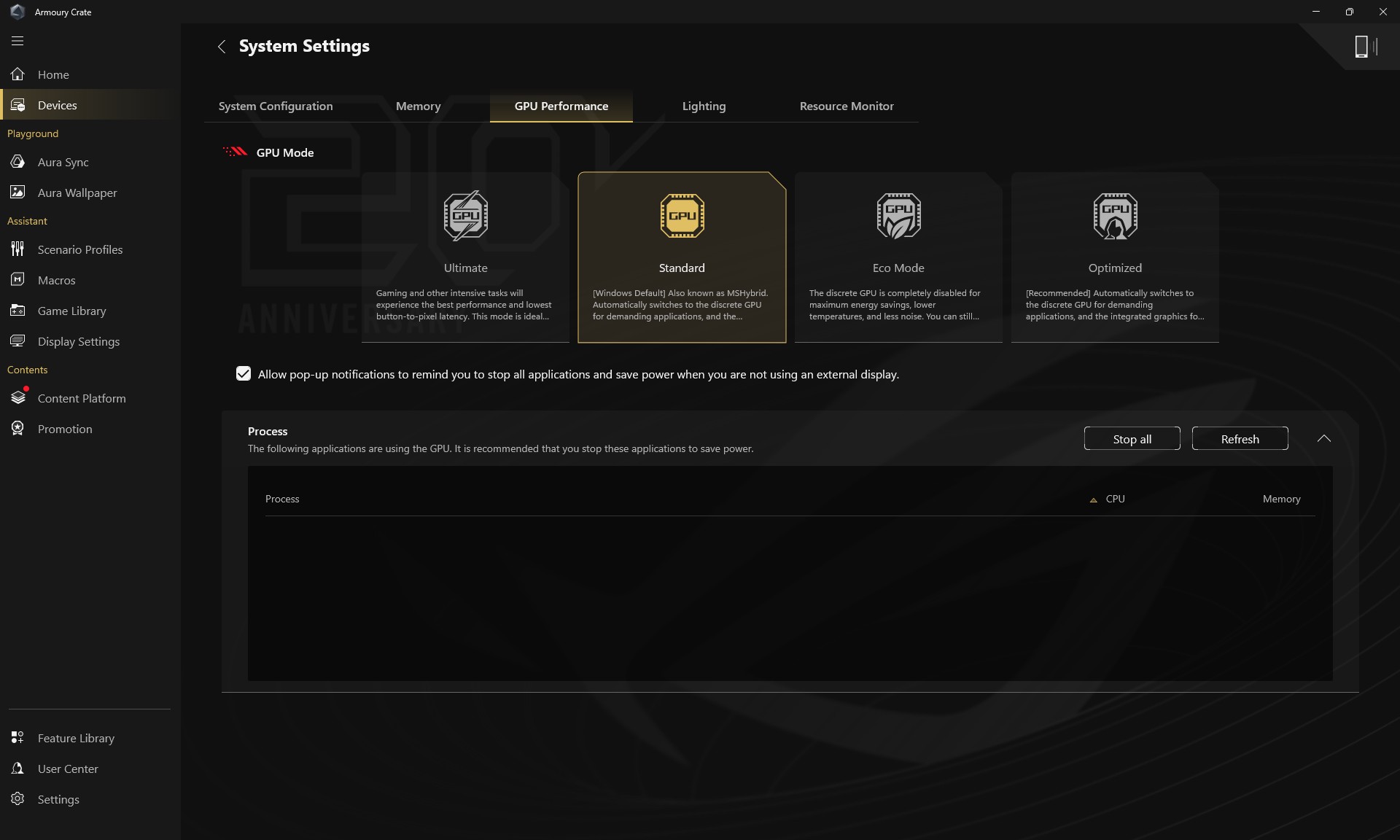Click the Memory column header

(1281, 499)
